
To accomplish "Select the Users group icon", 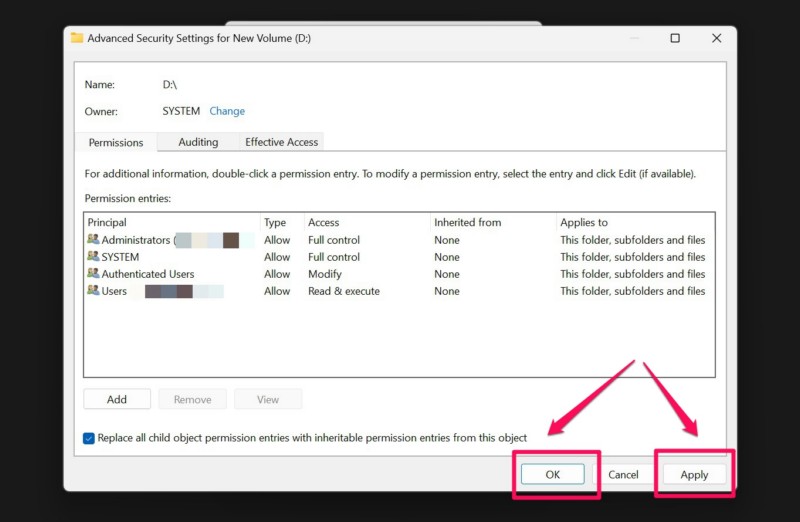I will tap(93, 291).
